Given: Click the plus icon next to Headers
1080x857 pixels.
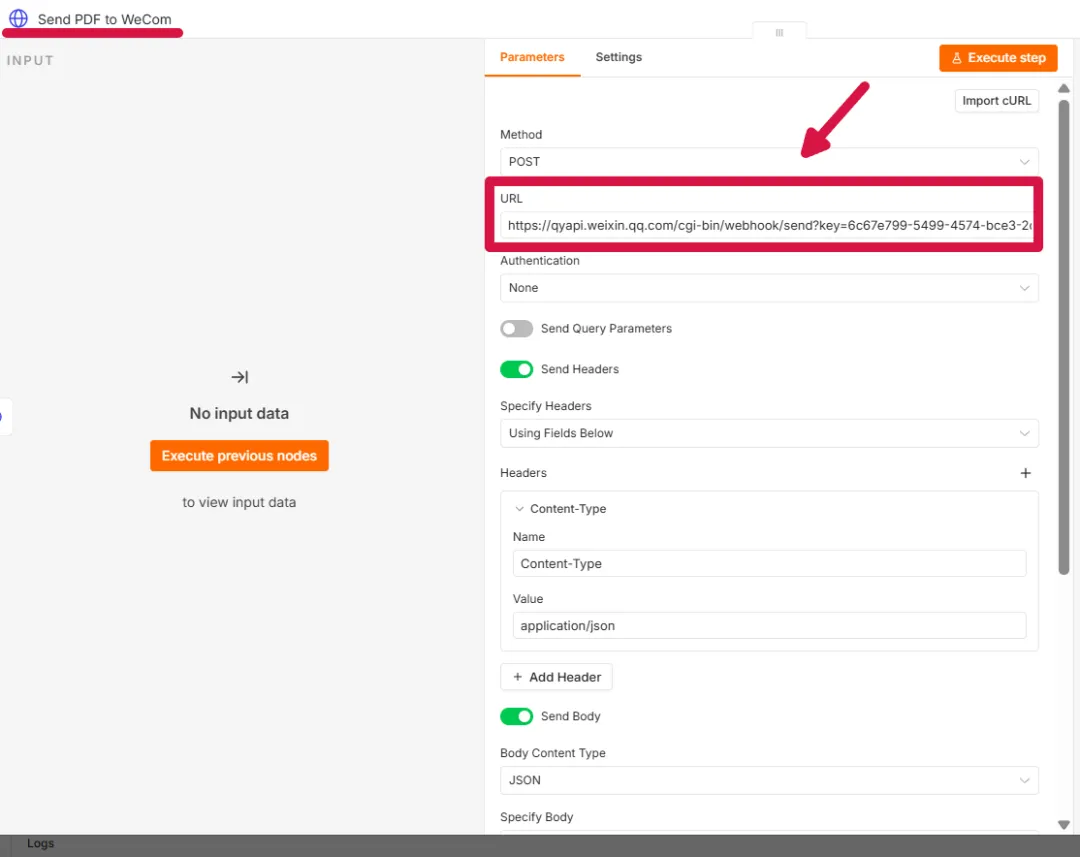Looking at the screenshot, I should coord(1025,473).
